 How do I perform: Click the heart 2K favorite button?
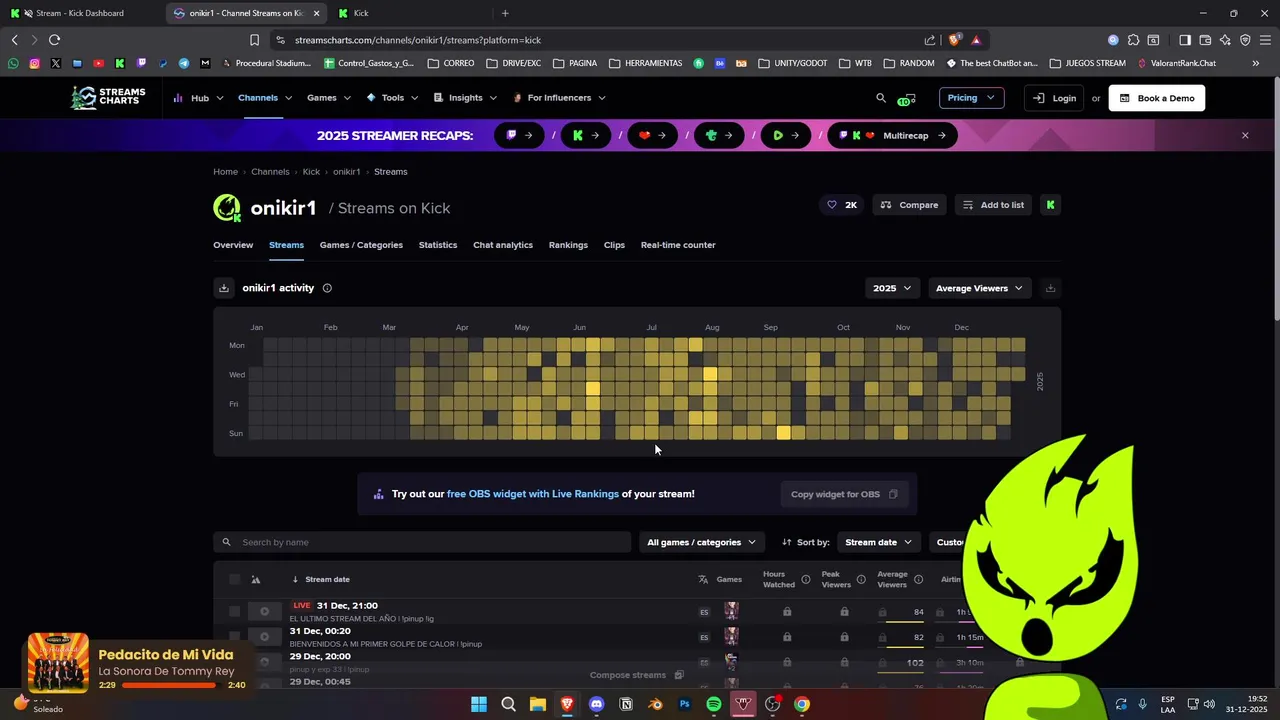tap(841, 205)
